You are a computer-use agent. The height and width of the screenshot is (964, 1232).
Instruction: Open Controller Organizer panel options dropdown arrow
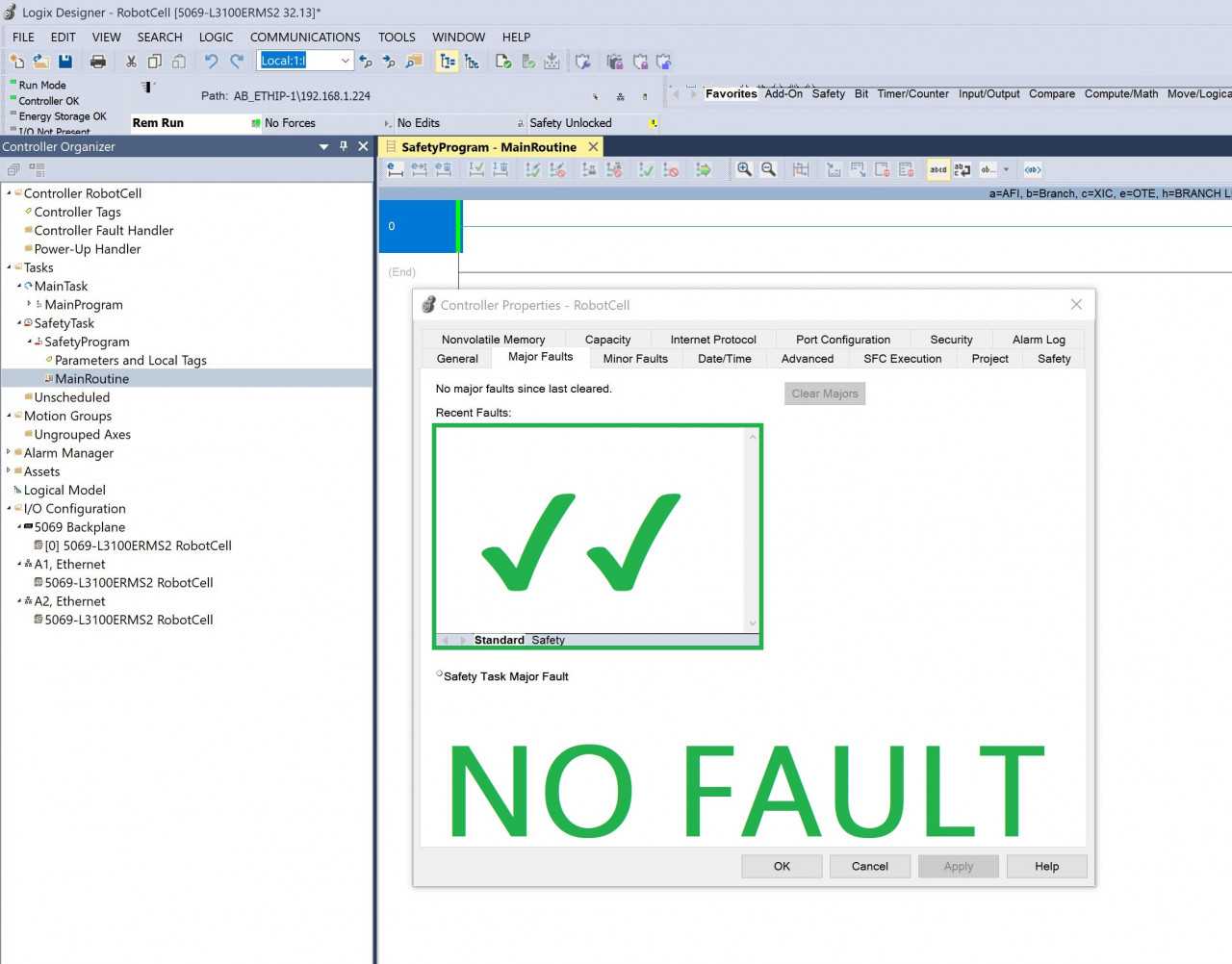click(324, 146)
